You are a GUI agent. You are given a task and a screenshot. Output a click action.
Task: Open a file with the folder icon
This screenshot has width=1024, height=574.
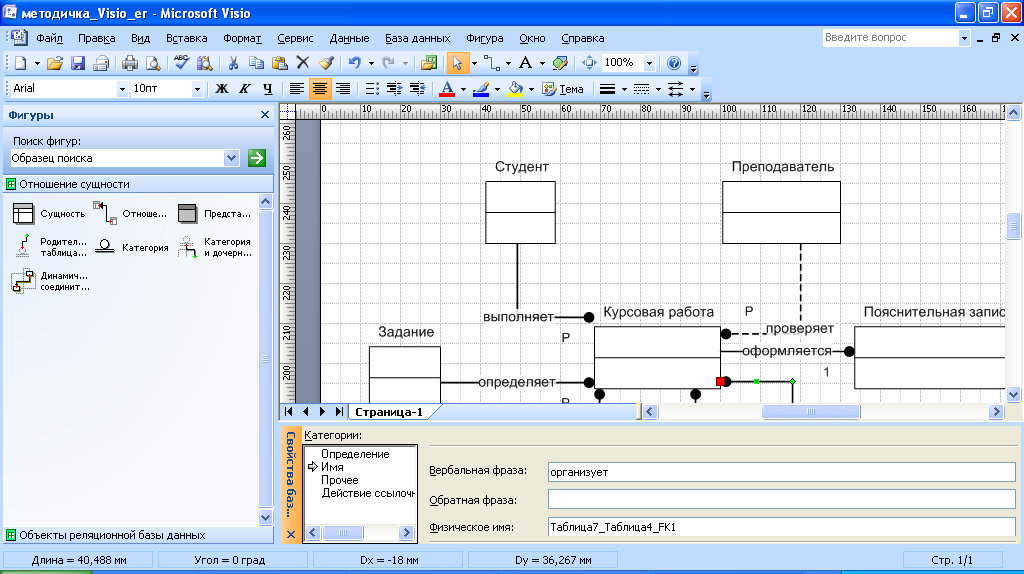tap(55, 63)
